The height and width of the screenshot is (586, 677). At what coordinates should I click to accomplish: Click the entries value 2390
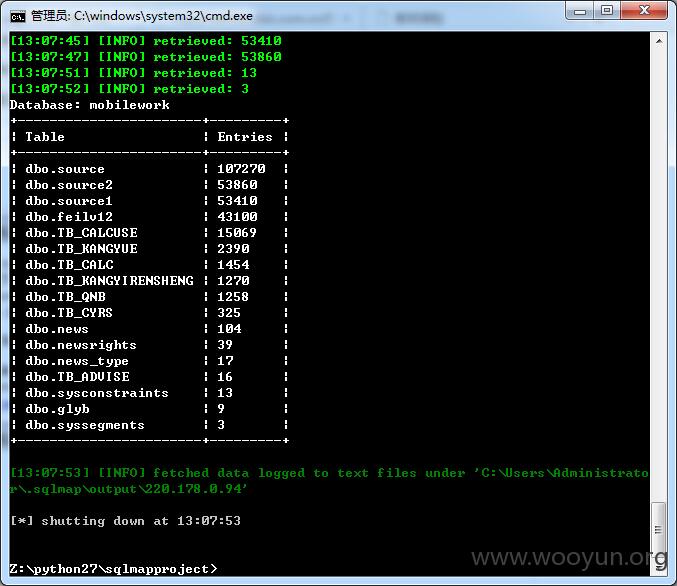click(233, 249)
